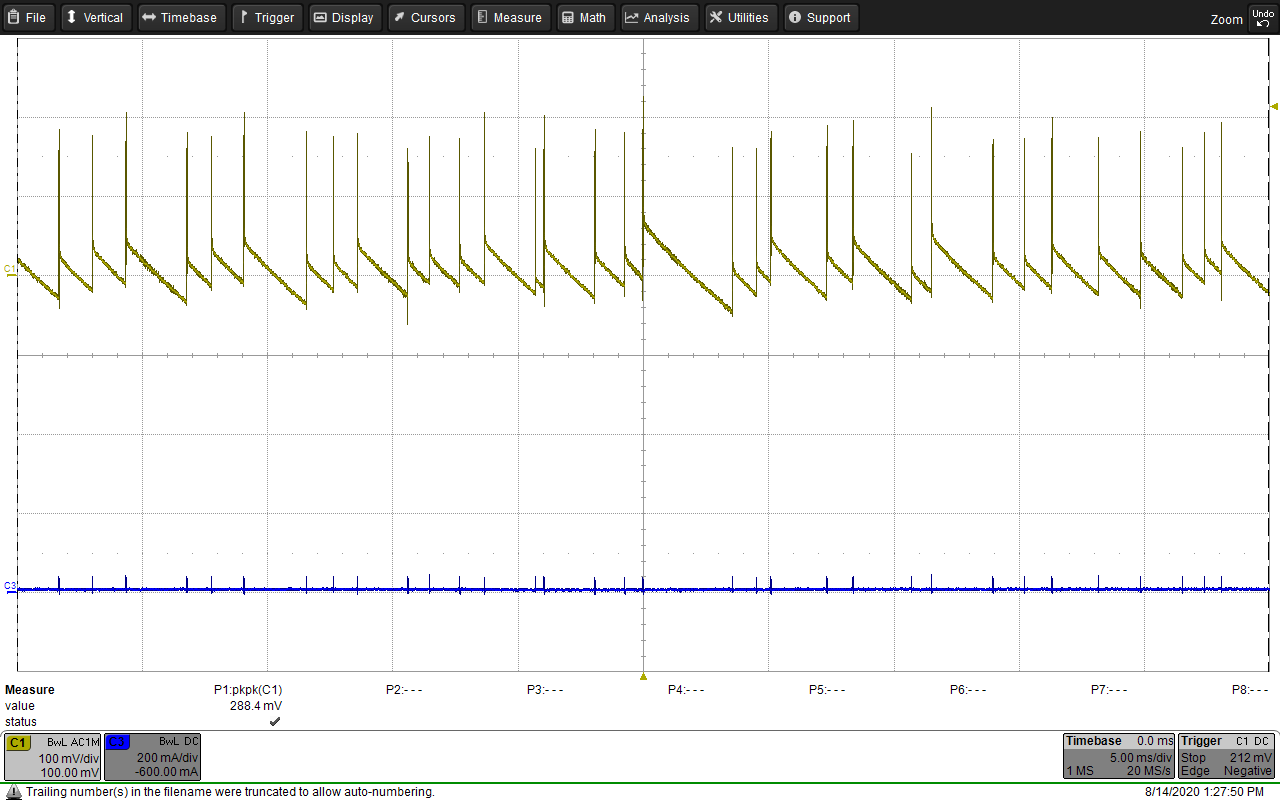
Task: Select the C3 ground level marker
Action: tap(10, 585)
